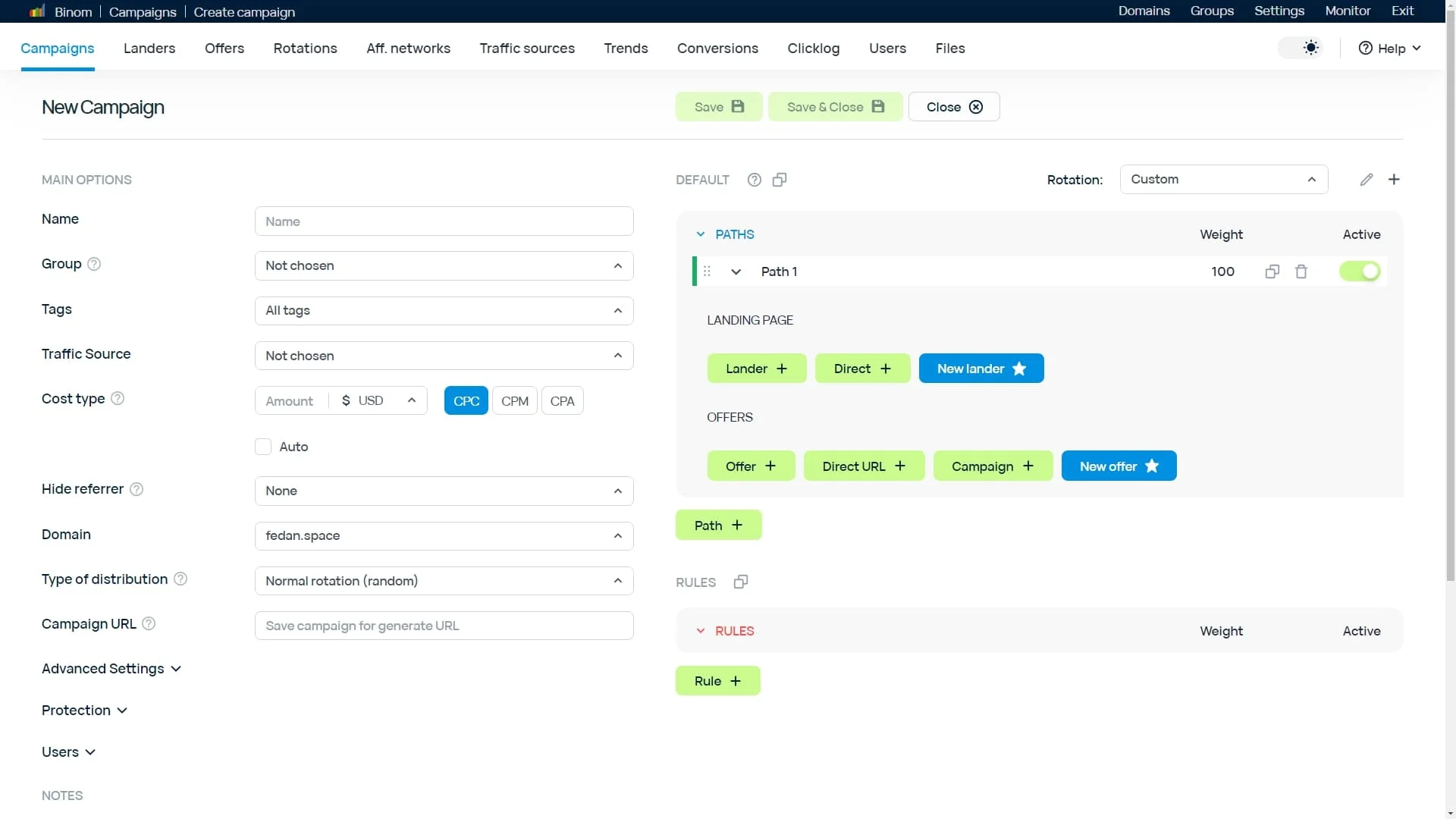Add a Lander to Path 1
The width and height of the screenshot is (1456, 819).
click(757, 369)
